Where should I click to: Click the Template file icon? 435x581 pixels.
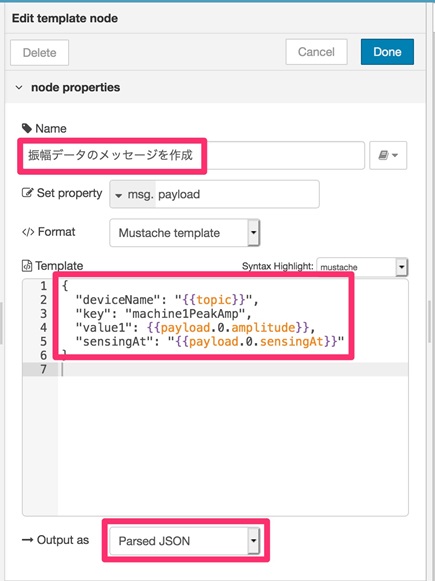pos(27,266)
